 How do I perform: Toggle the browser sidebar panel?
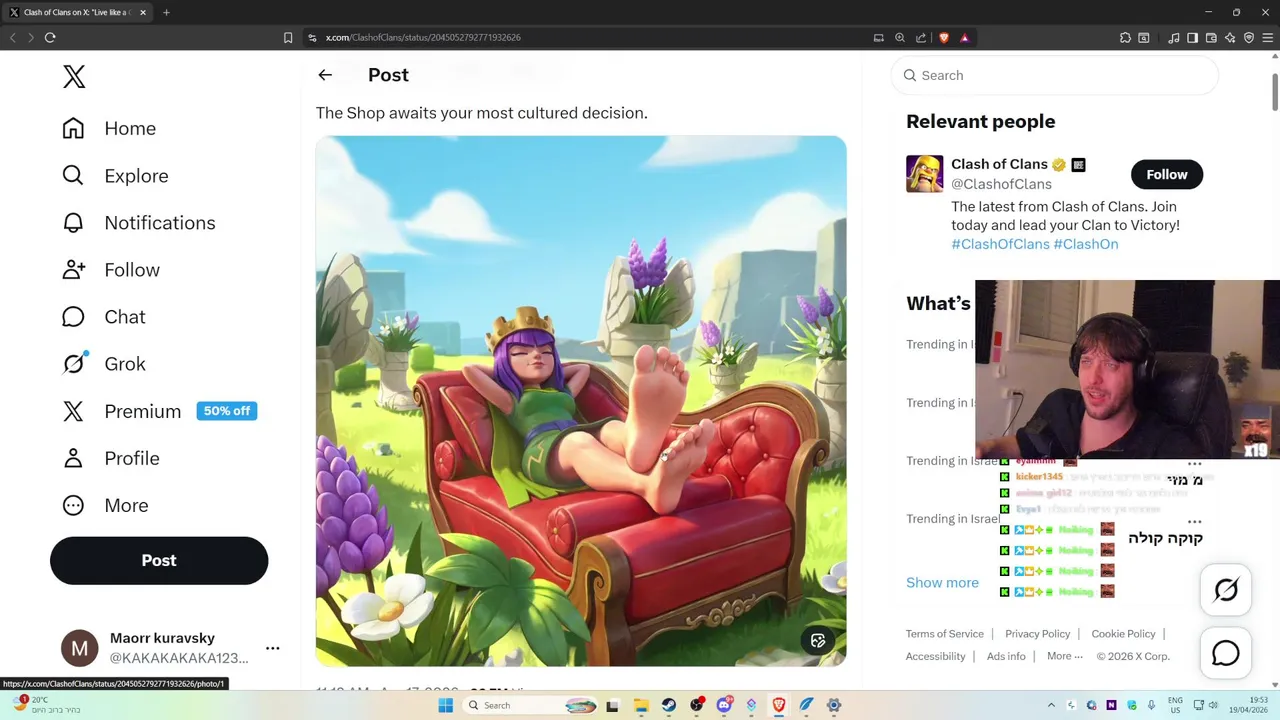[1192, 37]
